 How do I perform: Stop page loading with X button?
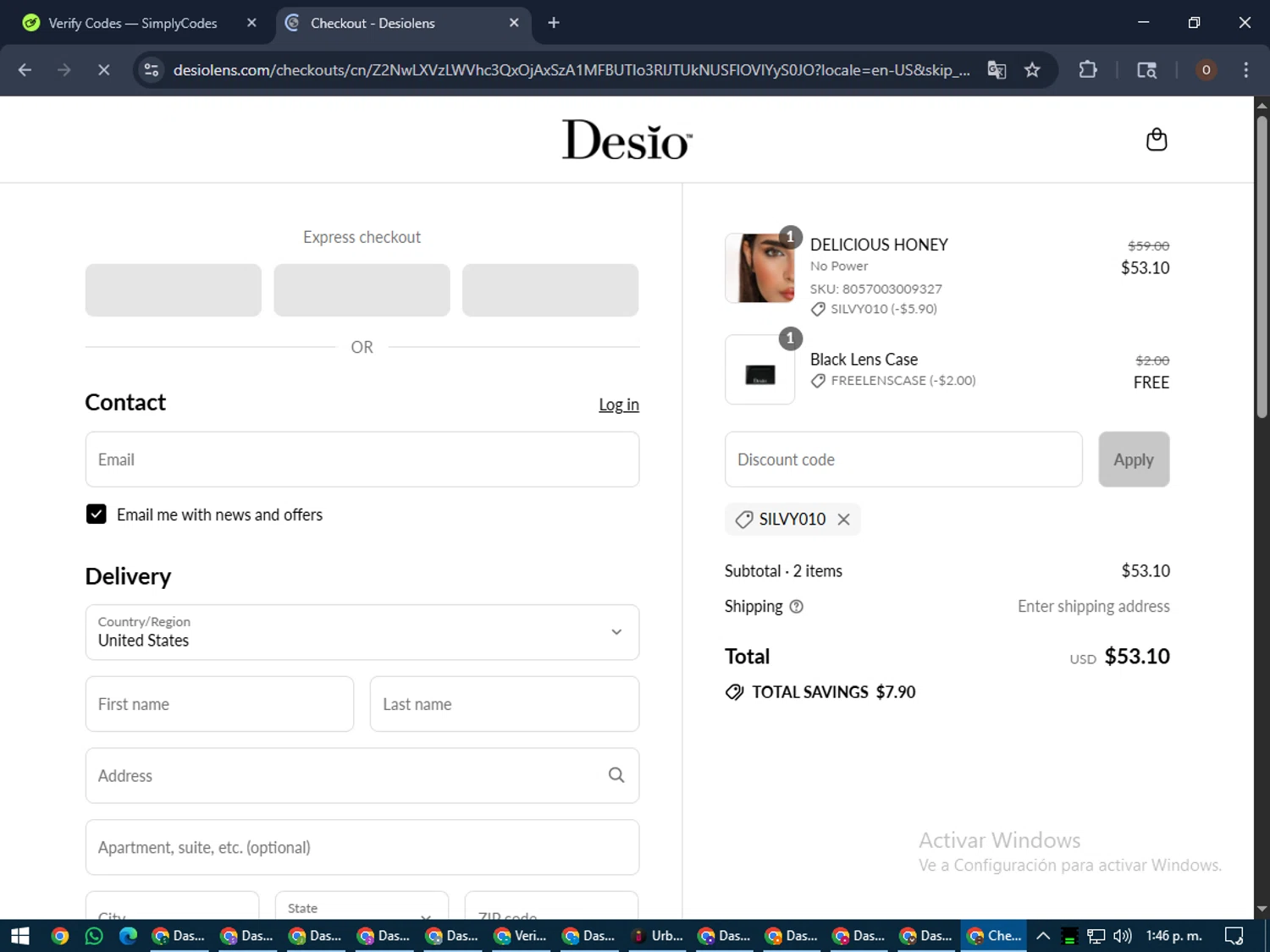coord(103,70)
